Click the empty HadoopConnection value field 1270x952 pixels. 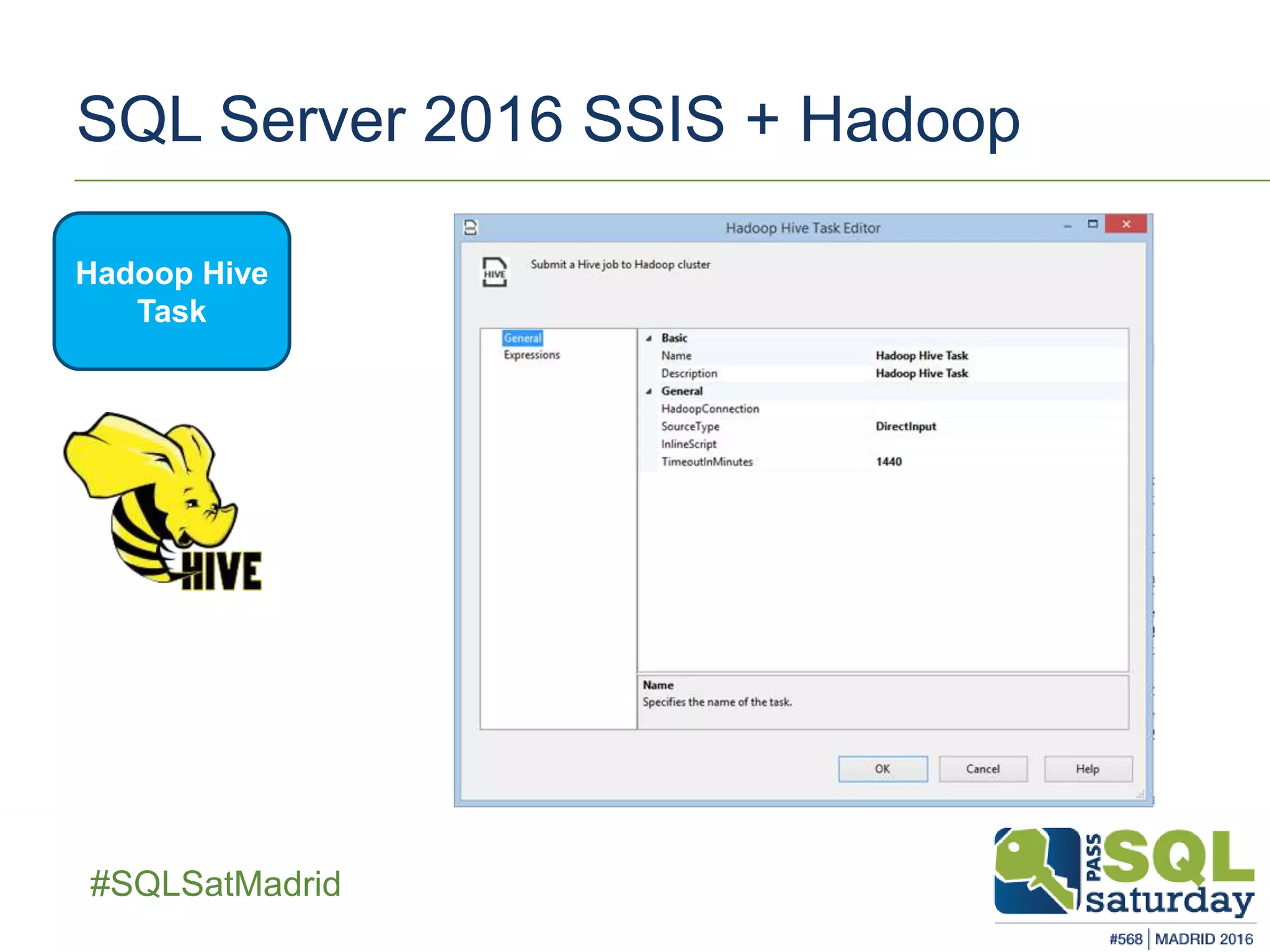tap(1000, 409)
